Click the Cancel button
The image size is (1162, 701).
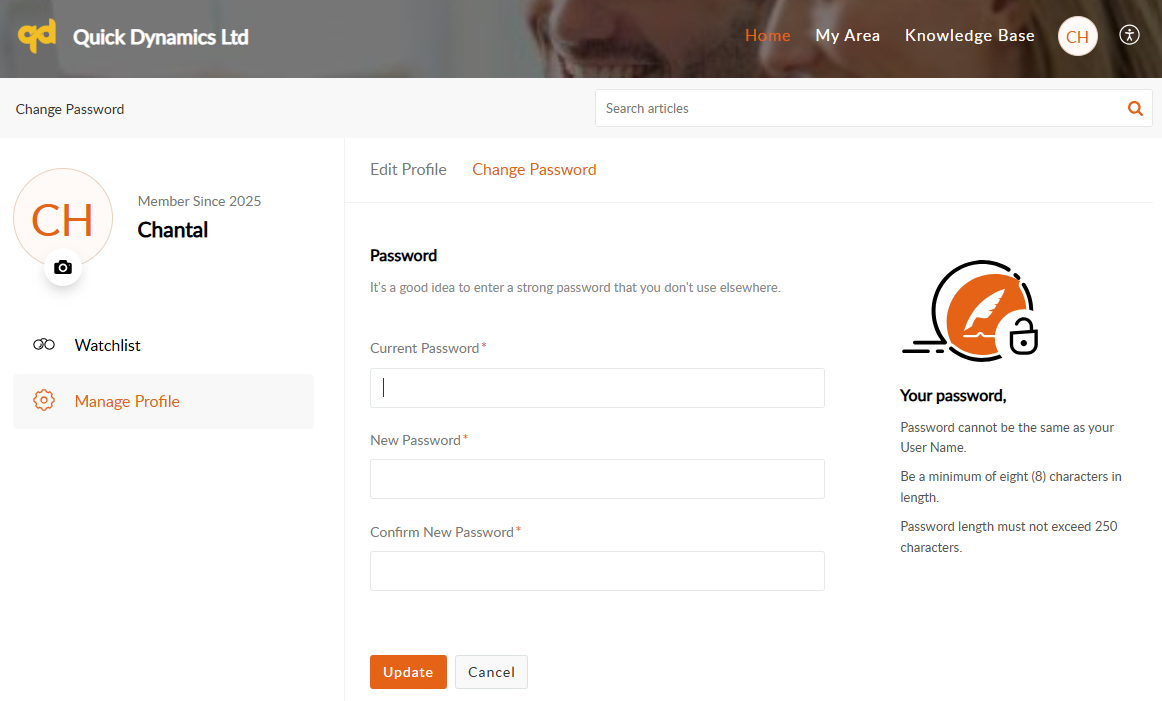[491, 672]
